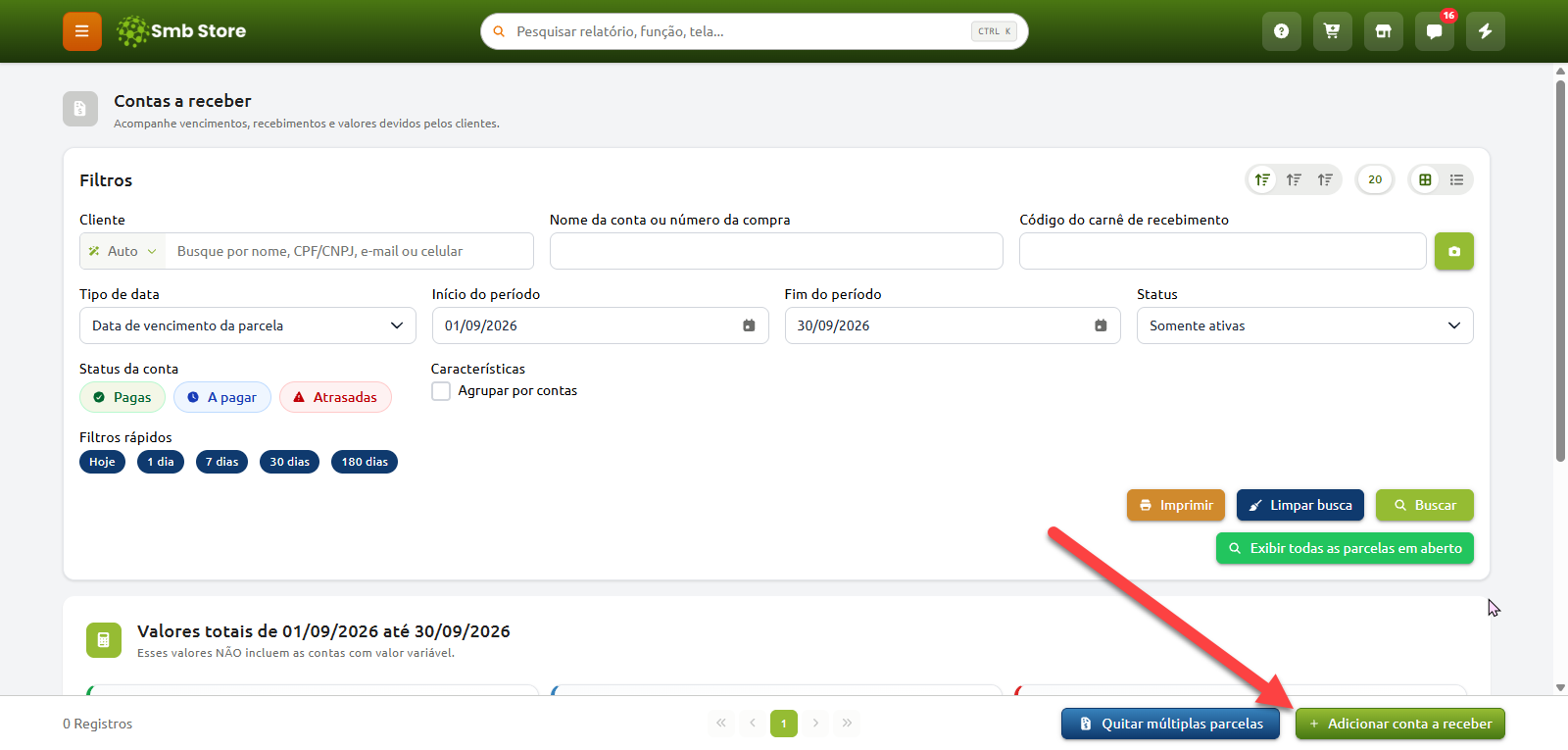Image resolution: width=1568 pixels, height=750 pixels.
Task: Toggle the A pagar status filter
Action: coord(222,397)
